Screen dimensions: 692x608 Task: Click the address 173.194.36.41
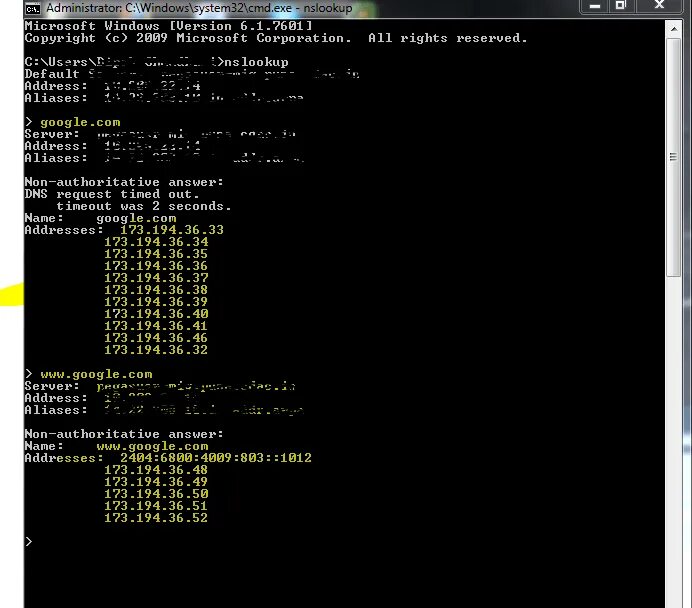[156, 326]
